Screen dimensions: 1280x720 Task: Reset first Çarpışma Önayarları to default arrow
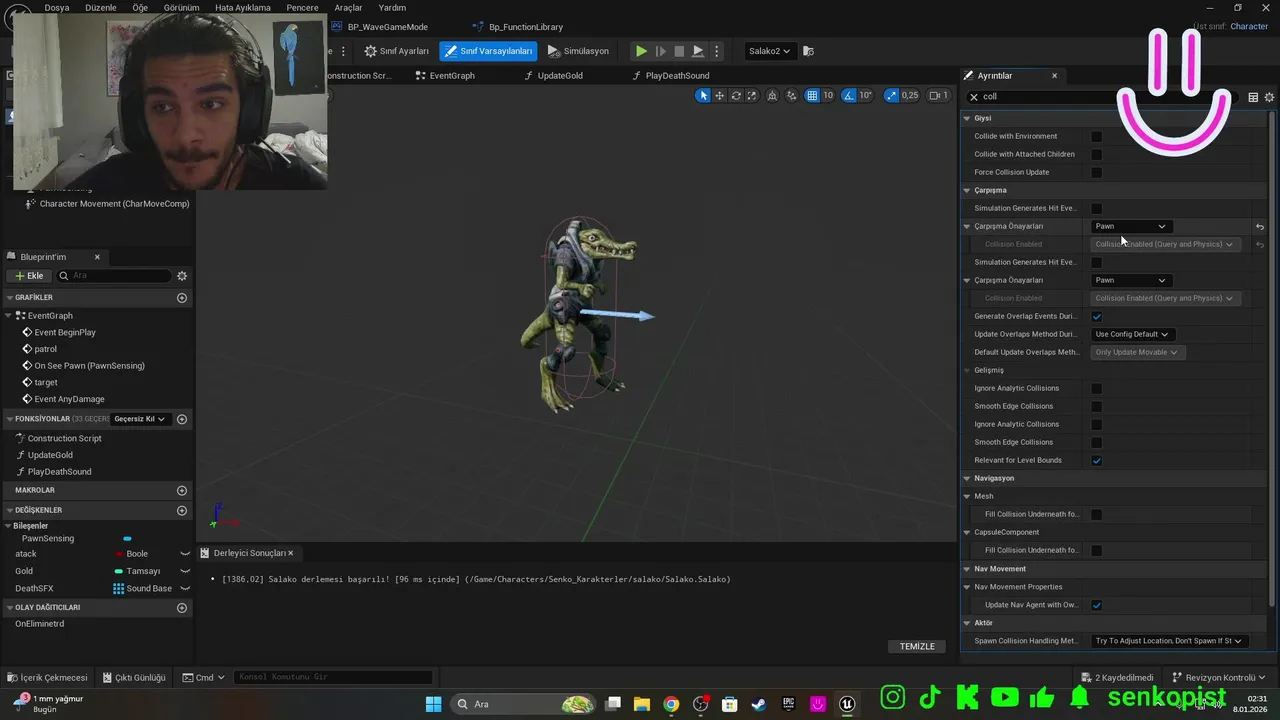(x=1260, y=227)
